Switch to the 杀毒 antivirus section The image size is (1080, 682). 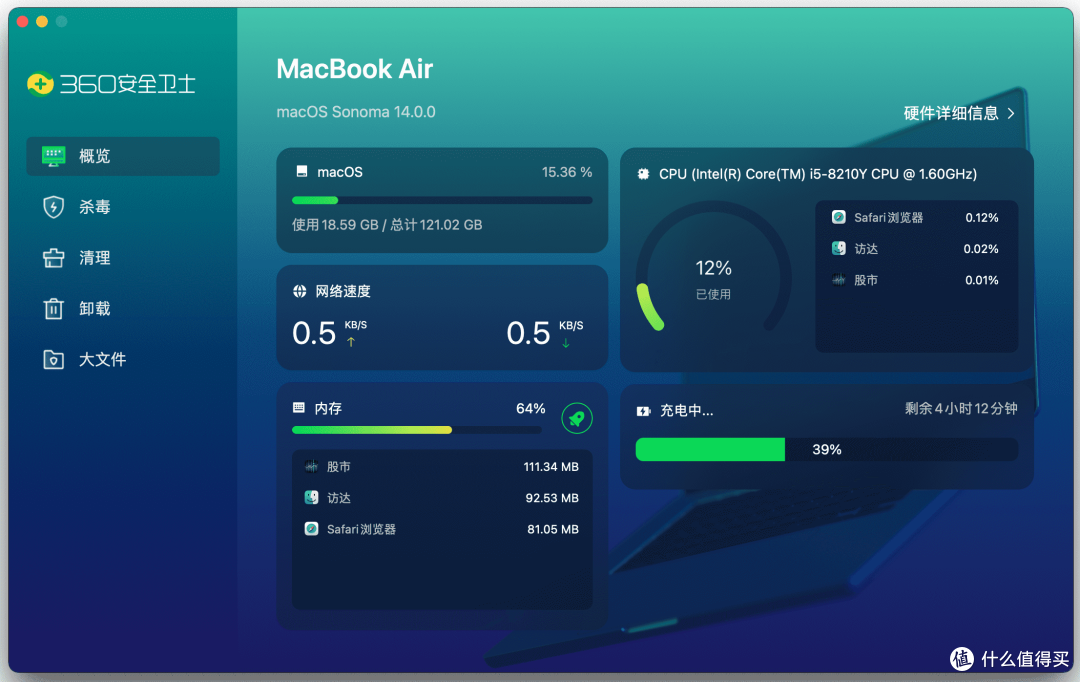coord(123,207)
